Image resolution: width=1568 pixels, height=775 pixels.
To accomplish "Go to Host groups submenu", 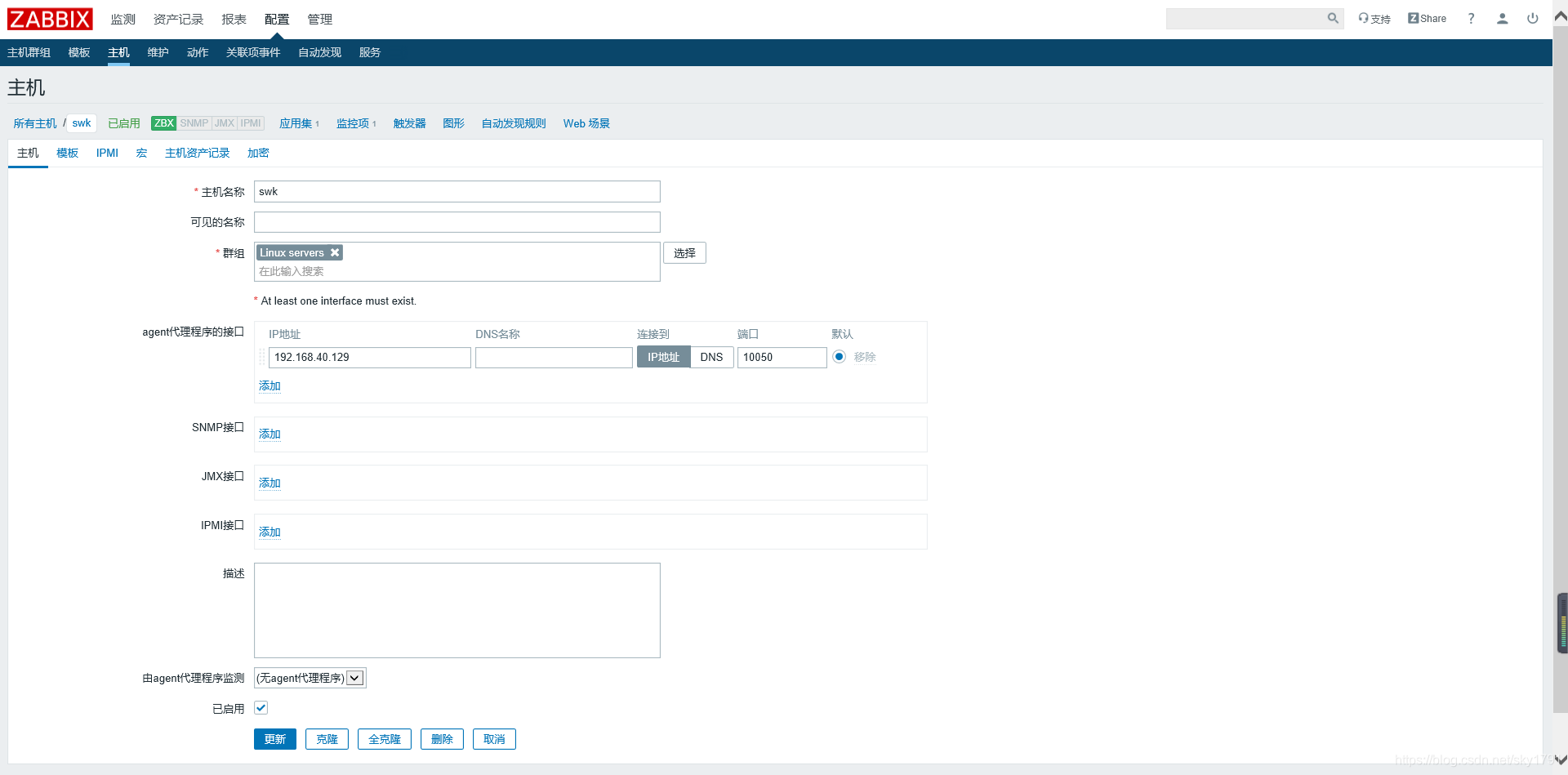I will coord(29,52).
